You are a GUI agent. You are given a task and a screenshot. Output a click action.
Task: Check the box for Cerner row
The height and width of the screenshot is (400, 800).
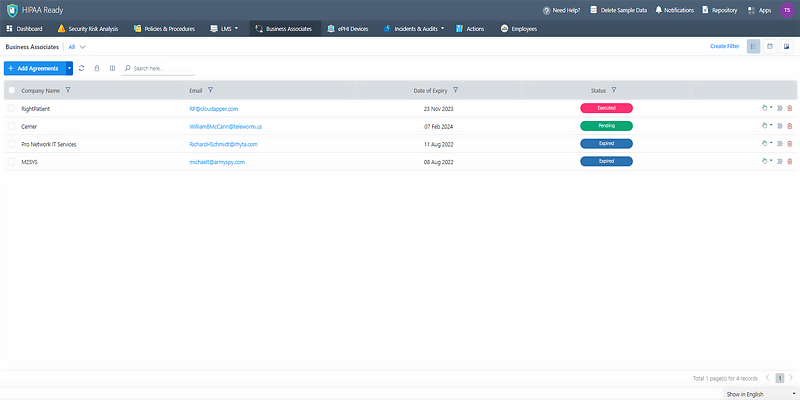(x=12, y=126)
